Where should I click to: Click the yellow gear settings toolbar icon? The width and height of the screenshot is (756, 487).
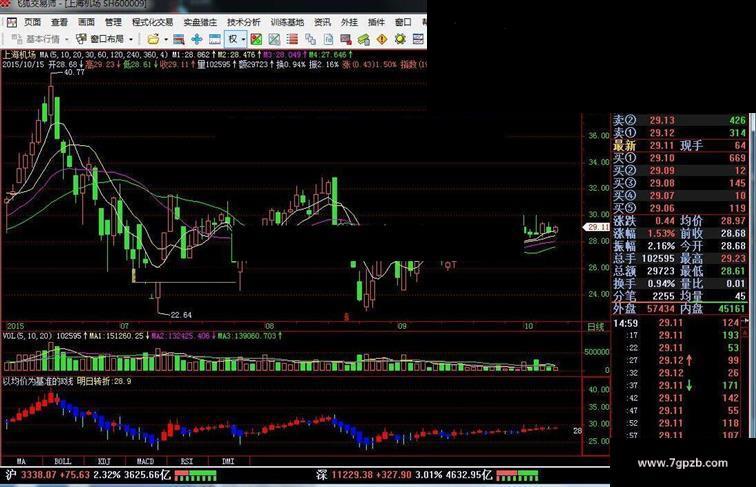point(400,39)
